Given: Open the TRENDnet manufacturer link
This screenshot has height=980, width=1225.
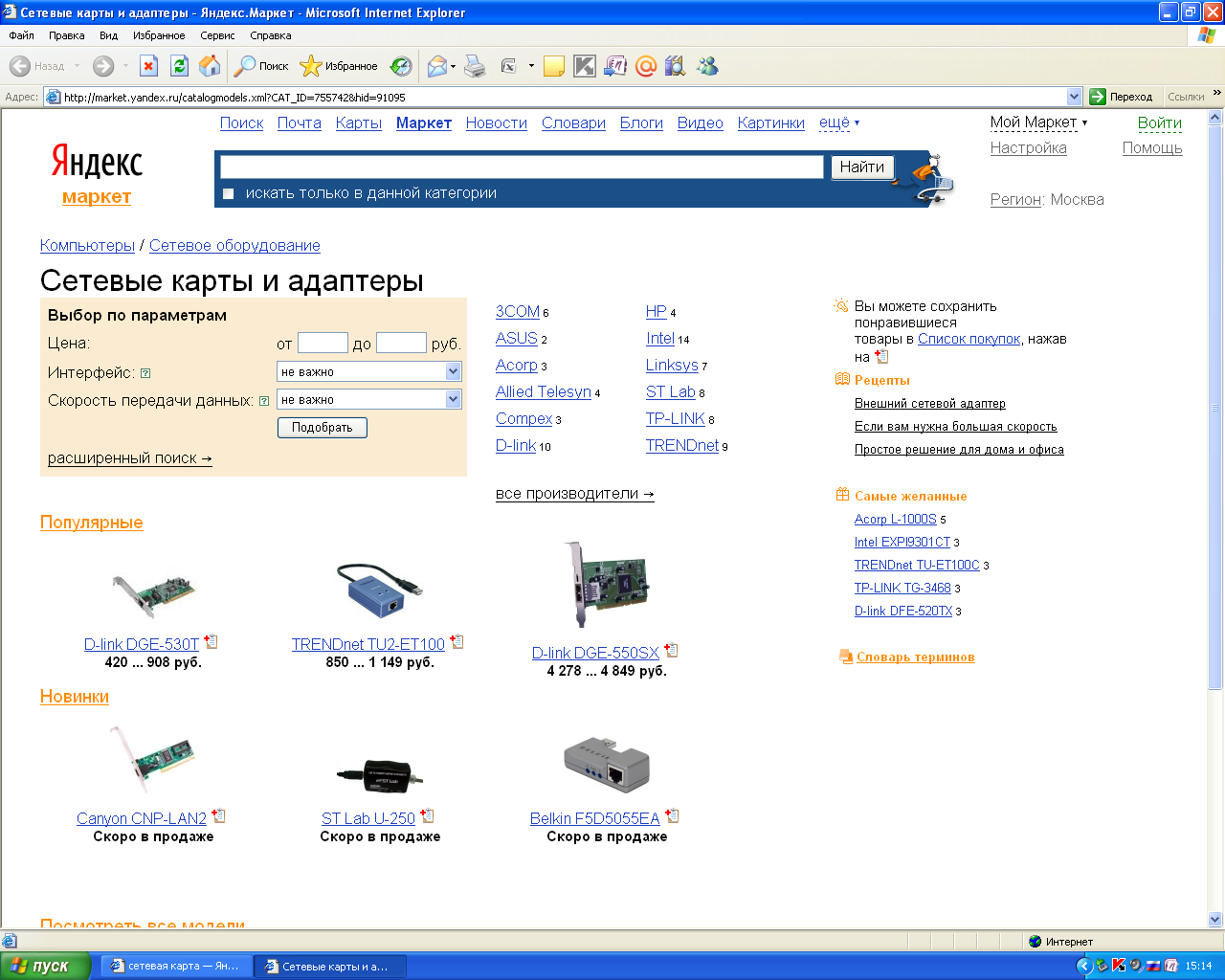Looking at the screenshot, I should point(682,445).
